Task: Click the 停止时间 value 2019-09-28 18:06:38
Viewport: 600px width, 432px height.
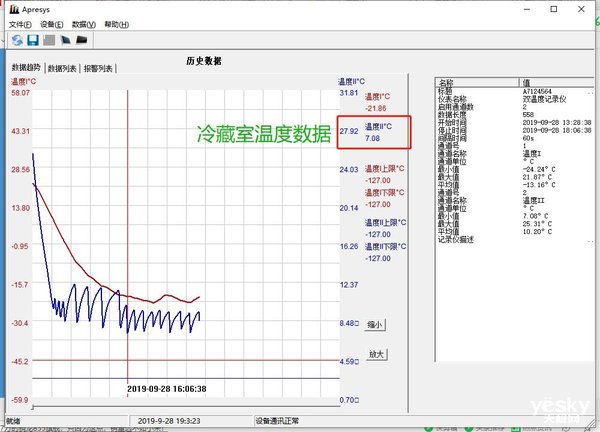Action: point(557,130)
